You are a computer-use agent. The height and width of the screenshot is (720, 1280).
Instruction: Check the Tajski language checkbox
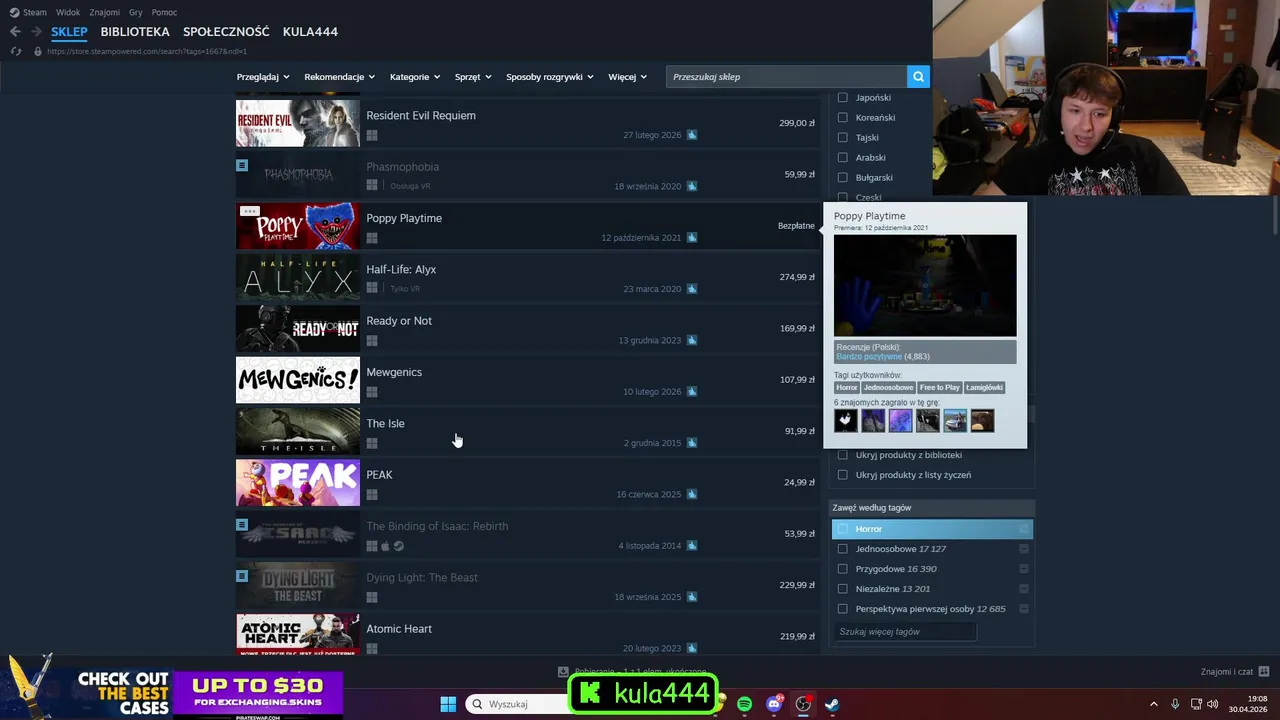click(x=842, y=137)
